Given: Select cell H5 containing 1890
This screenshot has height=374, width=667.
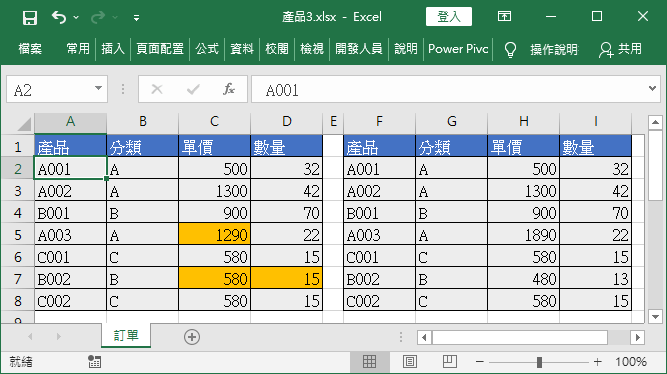Looking at the screenshot, I should 524,235.
